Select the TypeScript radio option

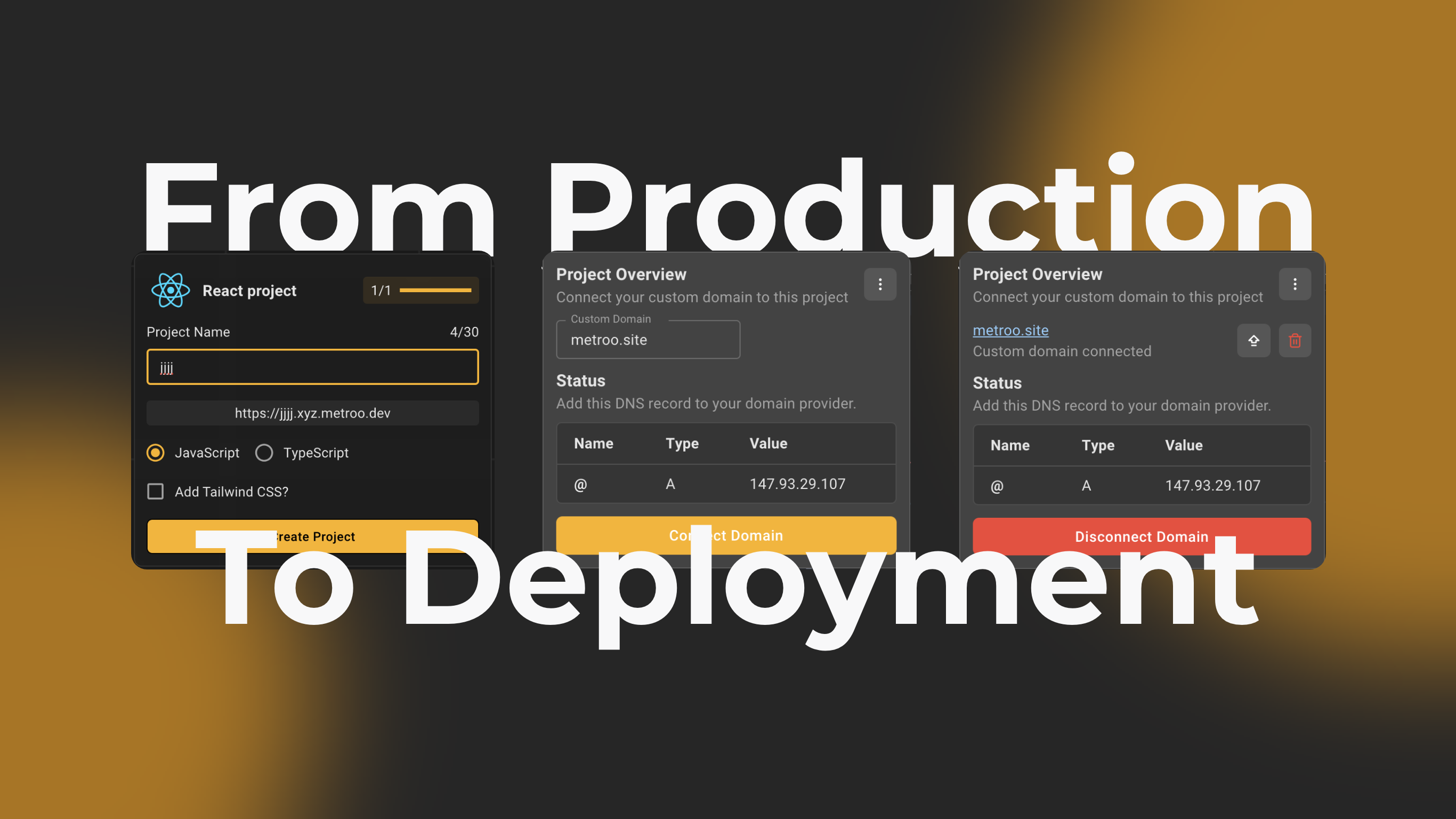coord(264,453)
